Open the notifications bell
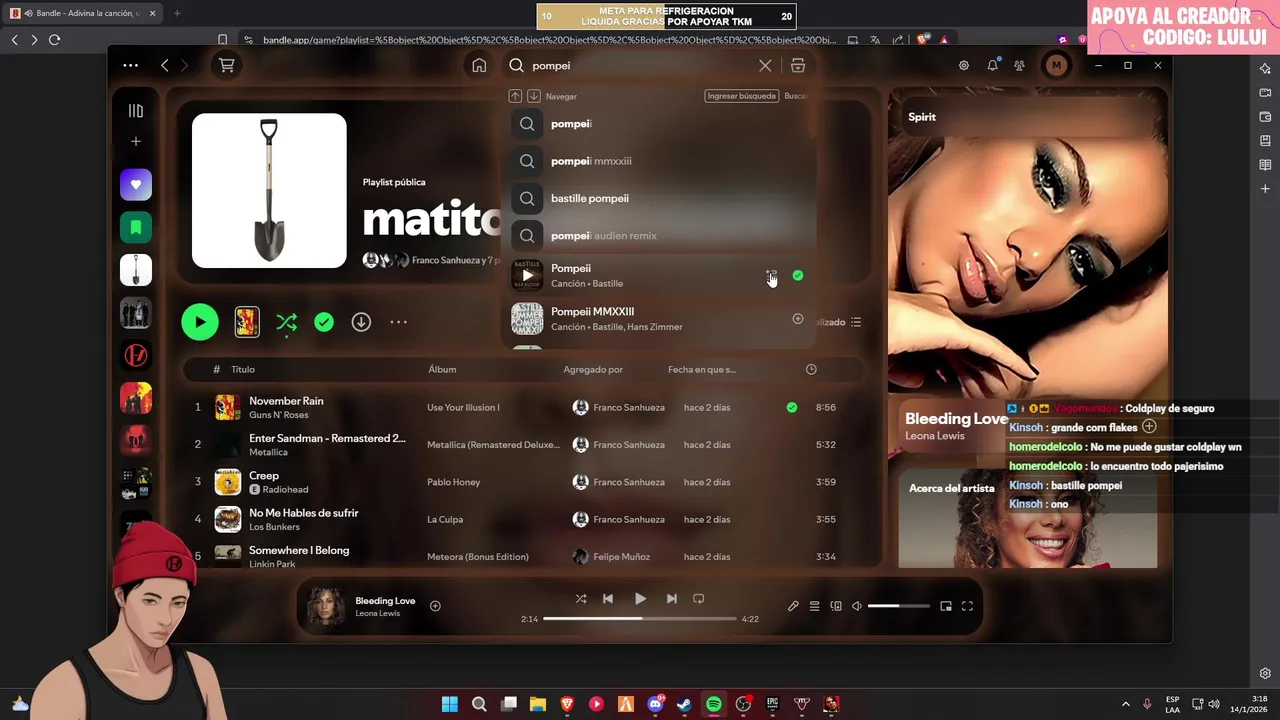The height and width of the screenshot is (720, 1280). click(x=992, y=65)
